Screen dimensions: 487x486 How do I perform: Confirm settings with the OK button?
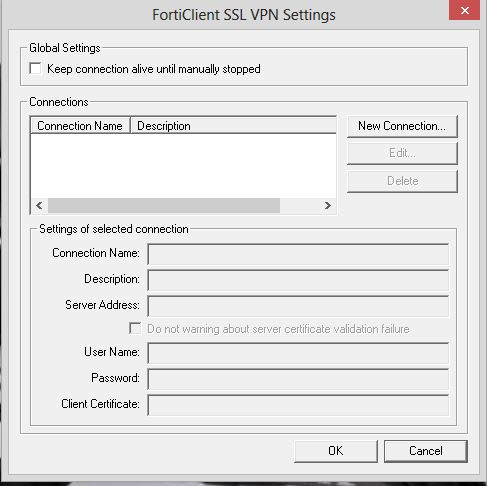point(336,451)
